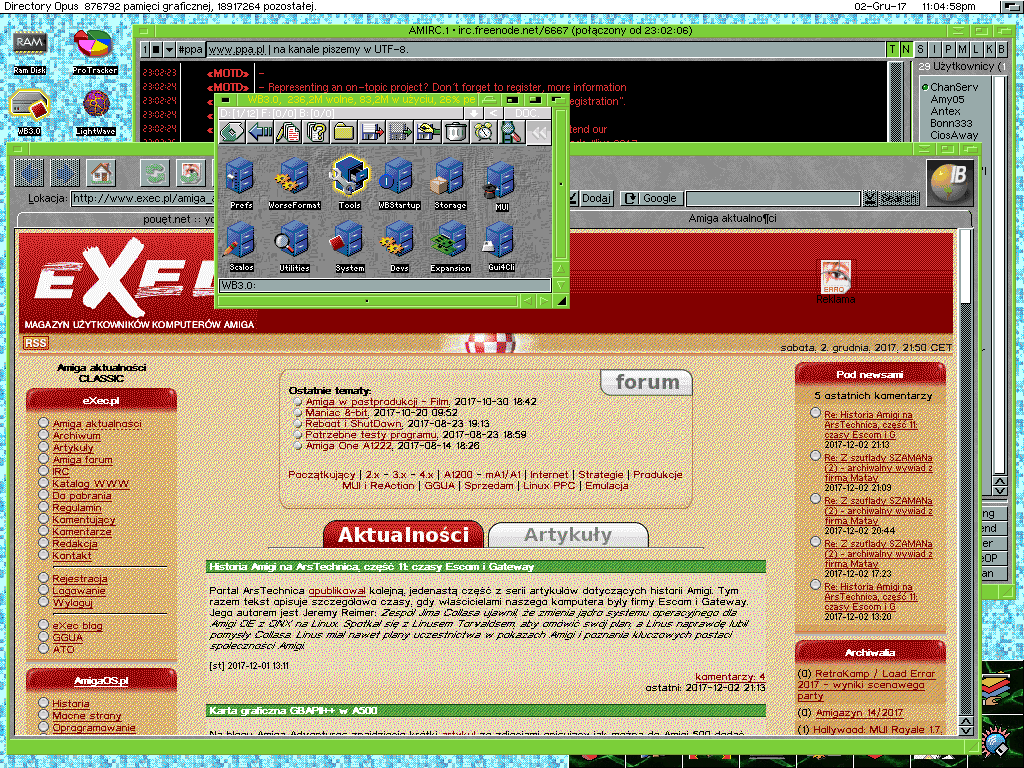Viewport: 1024px width, 768px height.
Task: Open the Expansion drawer
Action: click(x=450, y=247)
